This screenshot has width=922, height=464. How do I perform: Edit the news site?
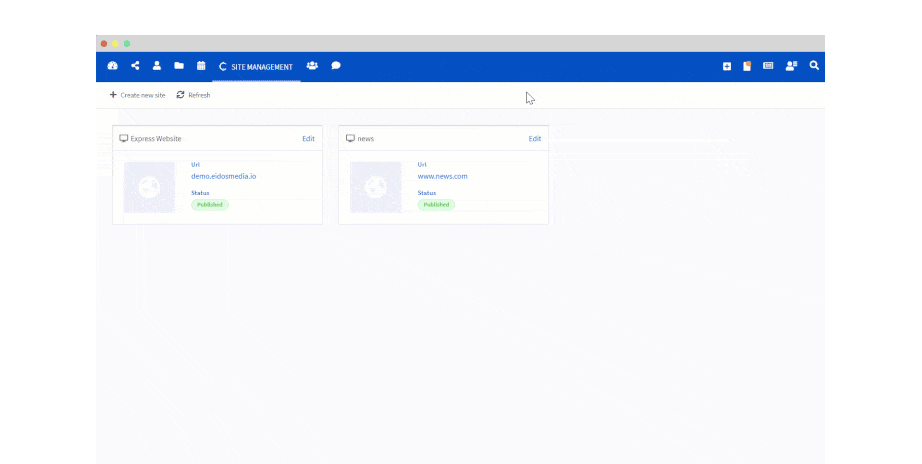[x=535, y=139]
